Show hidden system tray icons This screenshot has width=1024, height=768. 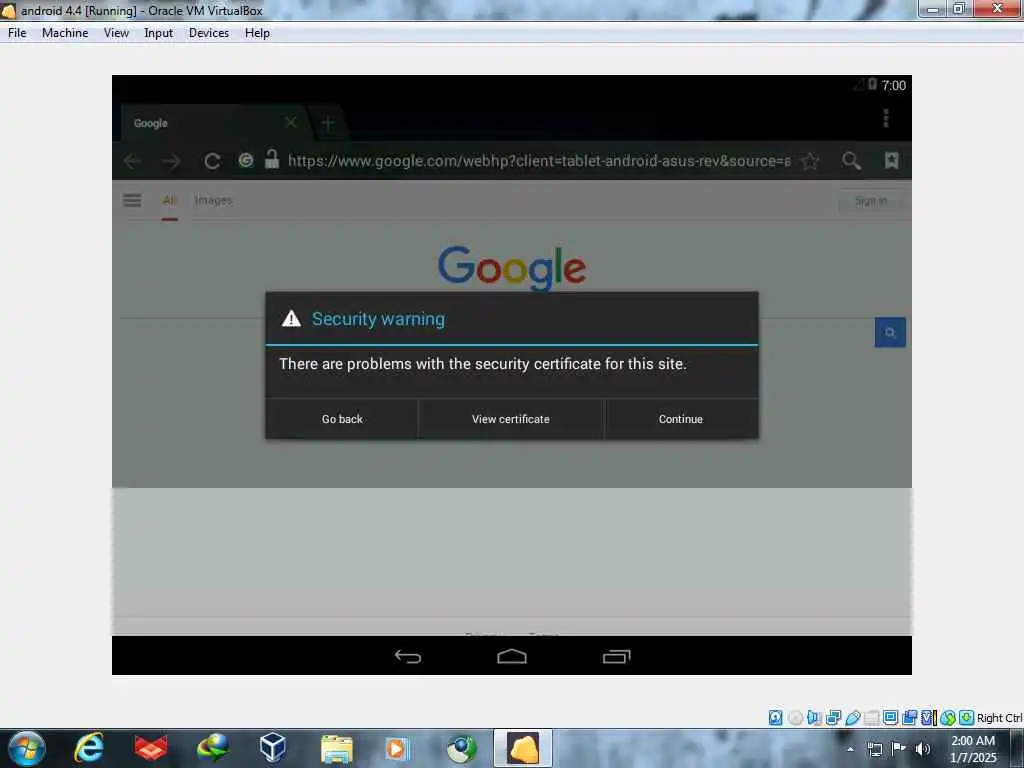[850, 749]
